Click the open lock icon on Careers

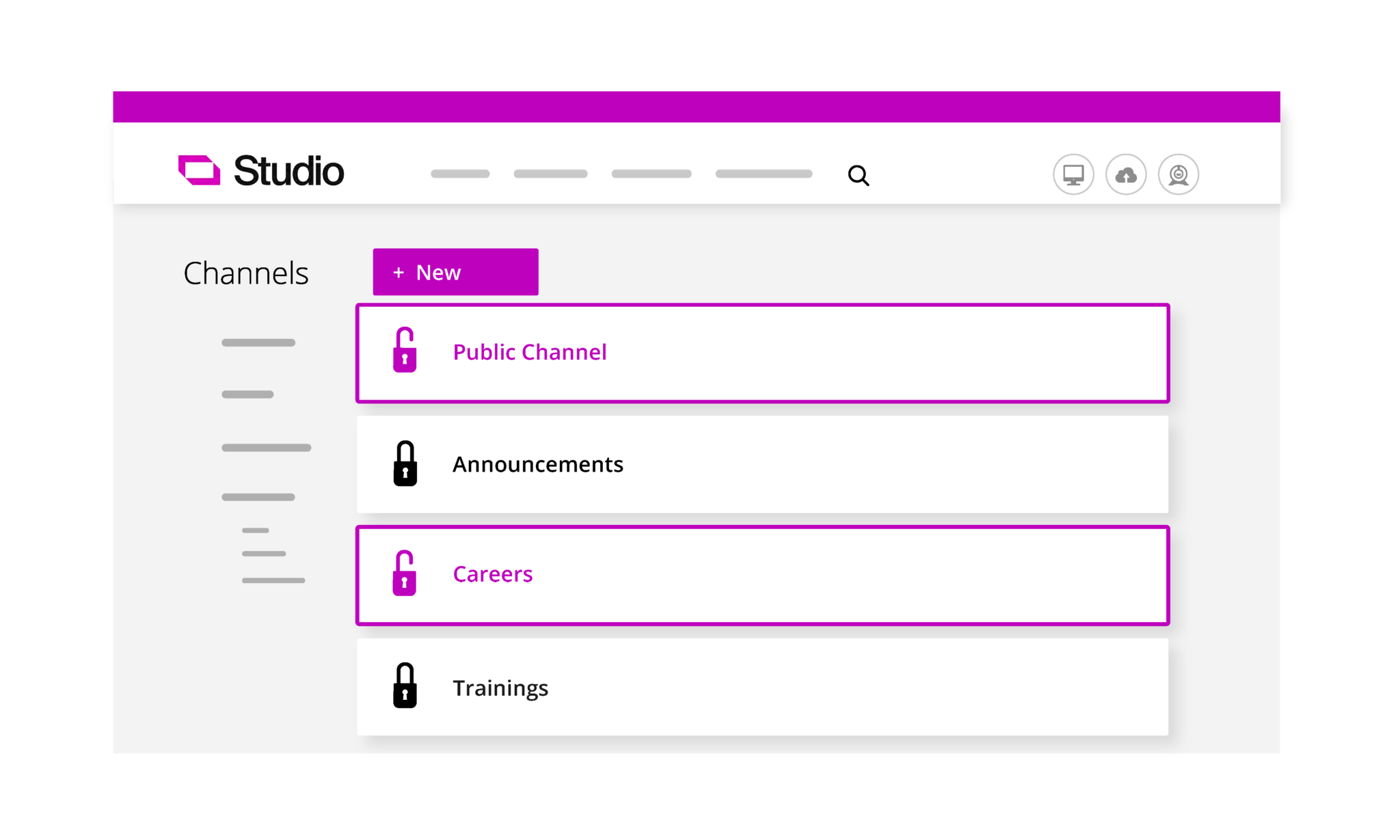pyautogui.click(x=405, y=573)
